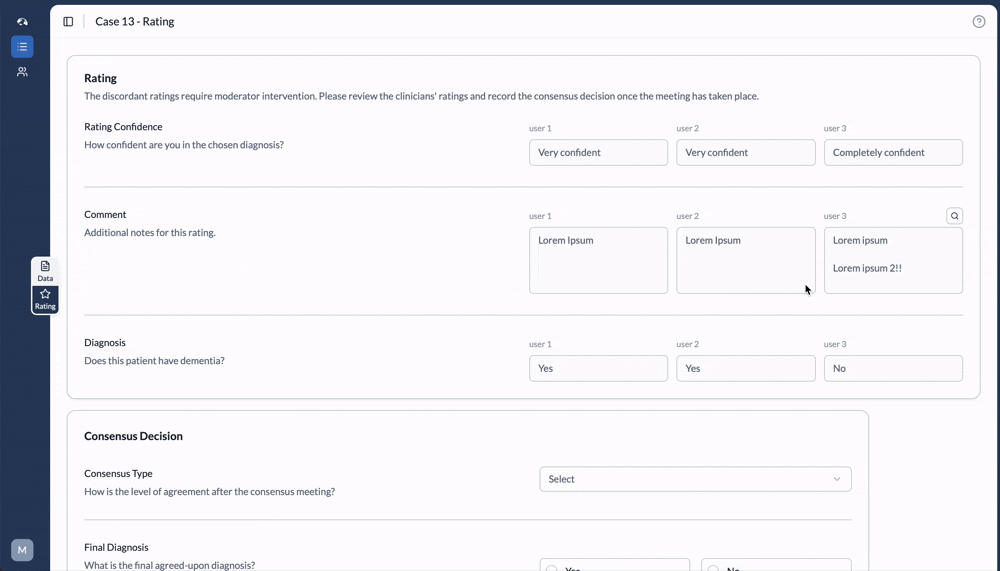Click the app logo icon in sidebar
The width and height of the screenshot is (1000, 571).
(x=22, y=22)
